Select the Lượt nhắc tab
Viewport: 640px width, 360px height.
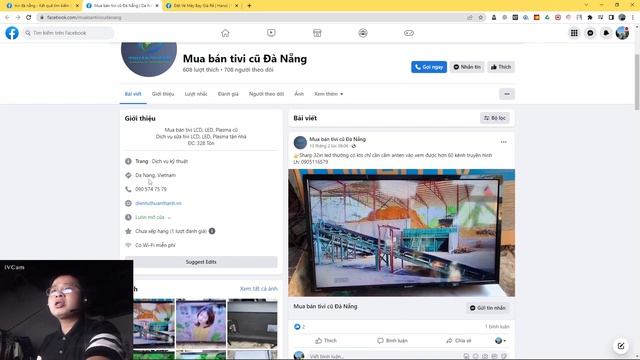tap(196, 94)
